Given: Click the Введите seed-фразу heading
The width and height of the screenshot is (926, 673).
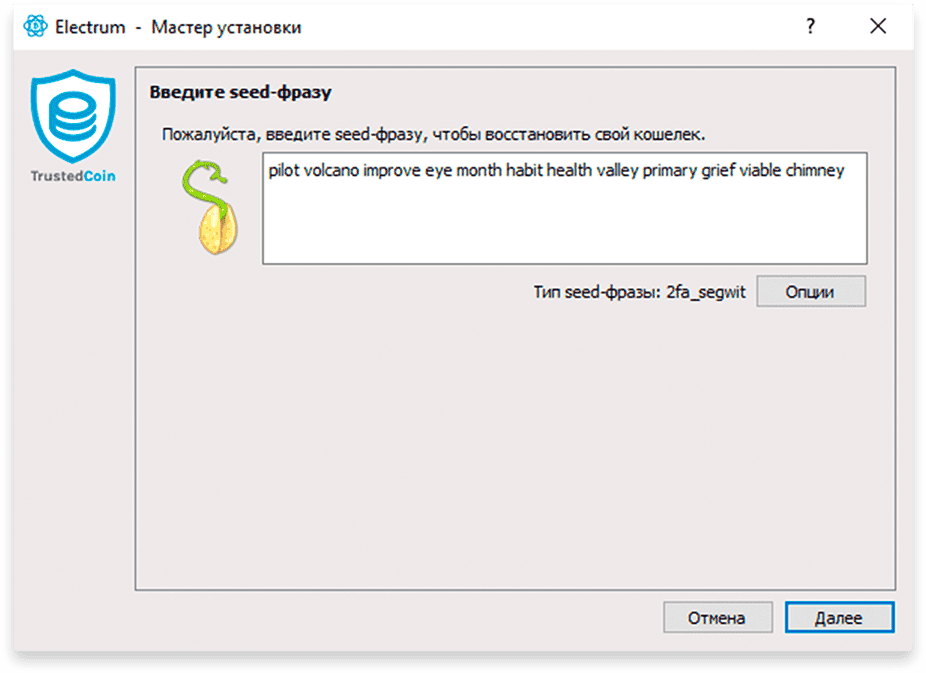Looking at the screenshot, I should coord(240,92).
